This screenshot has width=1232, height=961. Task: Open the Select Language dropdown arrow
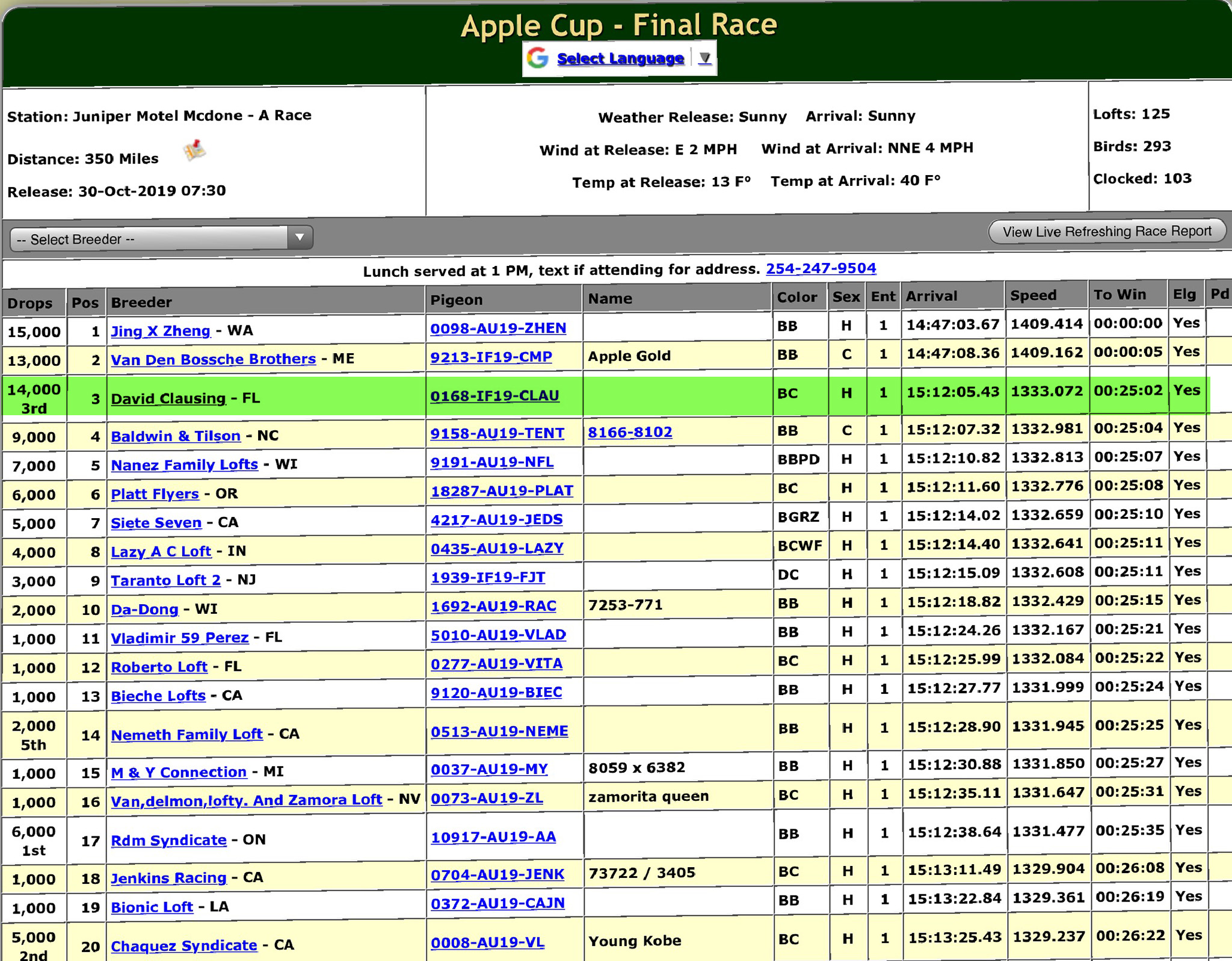pos(704,58)
